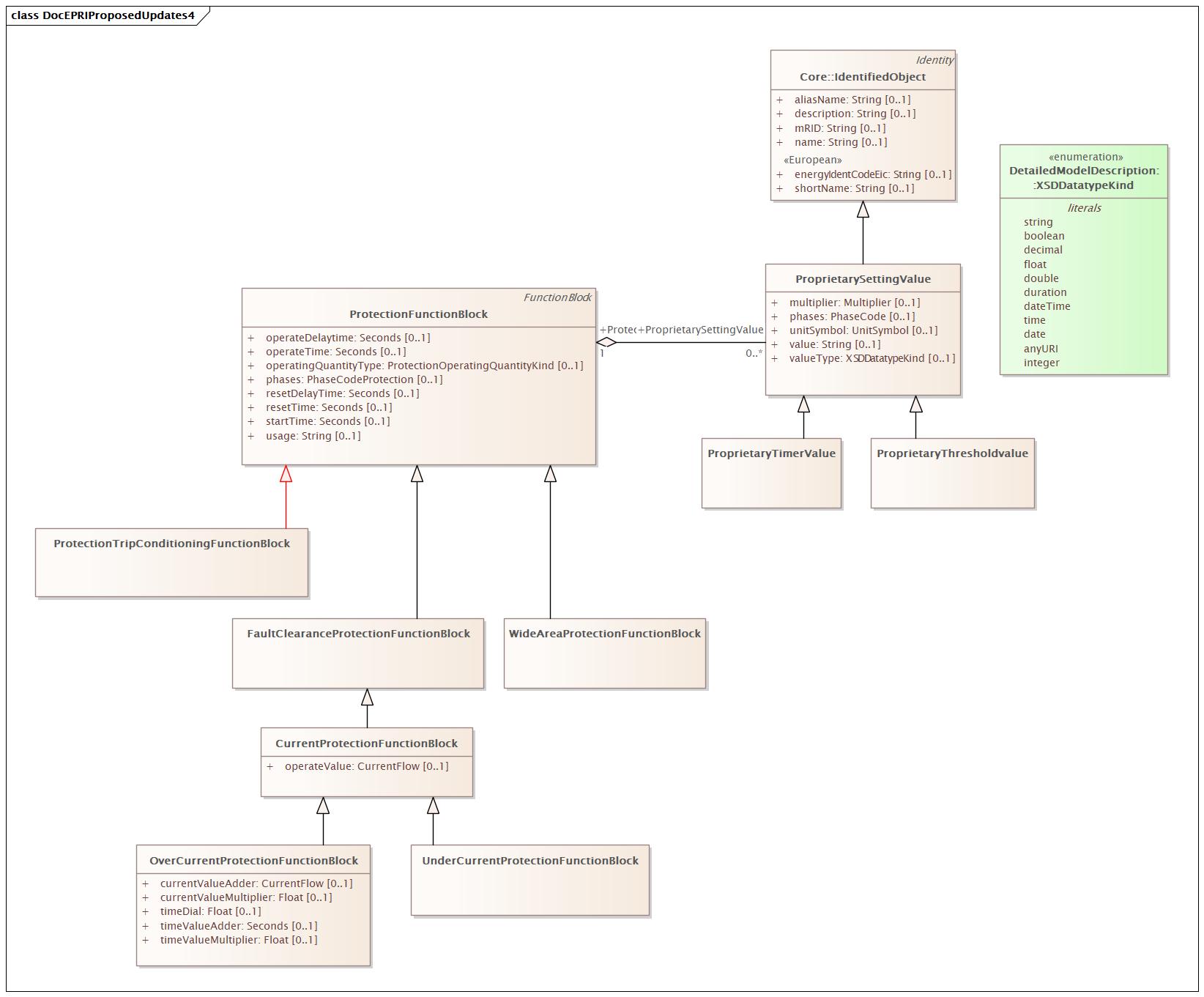Image resolution: width=1204 pixels, height=997 pixels.
Task: Click the dateTime literal in the enumeration
Action: [1046, 306]
